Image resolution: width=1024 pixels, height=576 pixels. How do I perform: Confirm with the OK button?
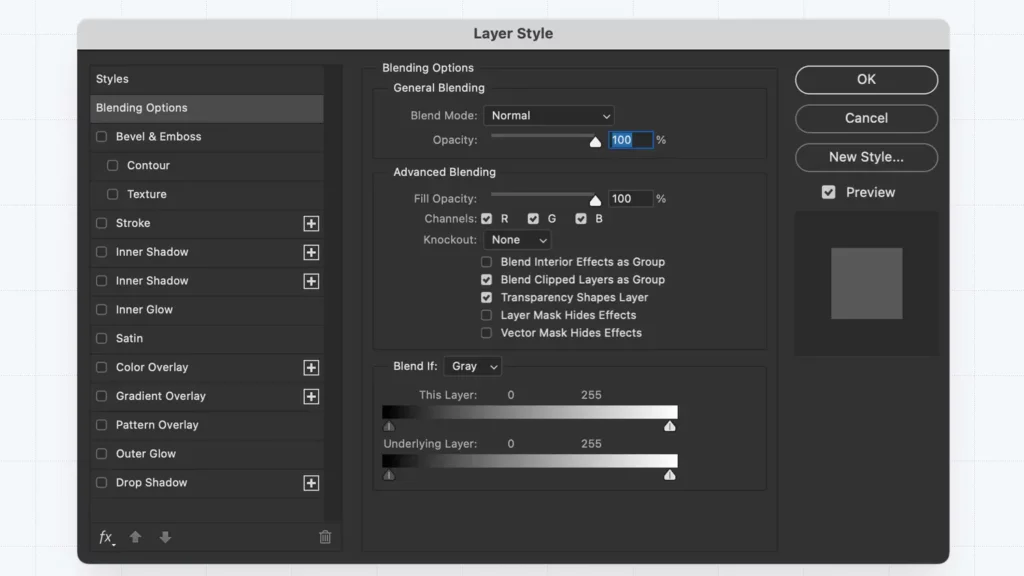[866, 80]
